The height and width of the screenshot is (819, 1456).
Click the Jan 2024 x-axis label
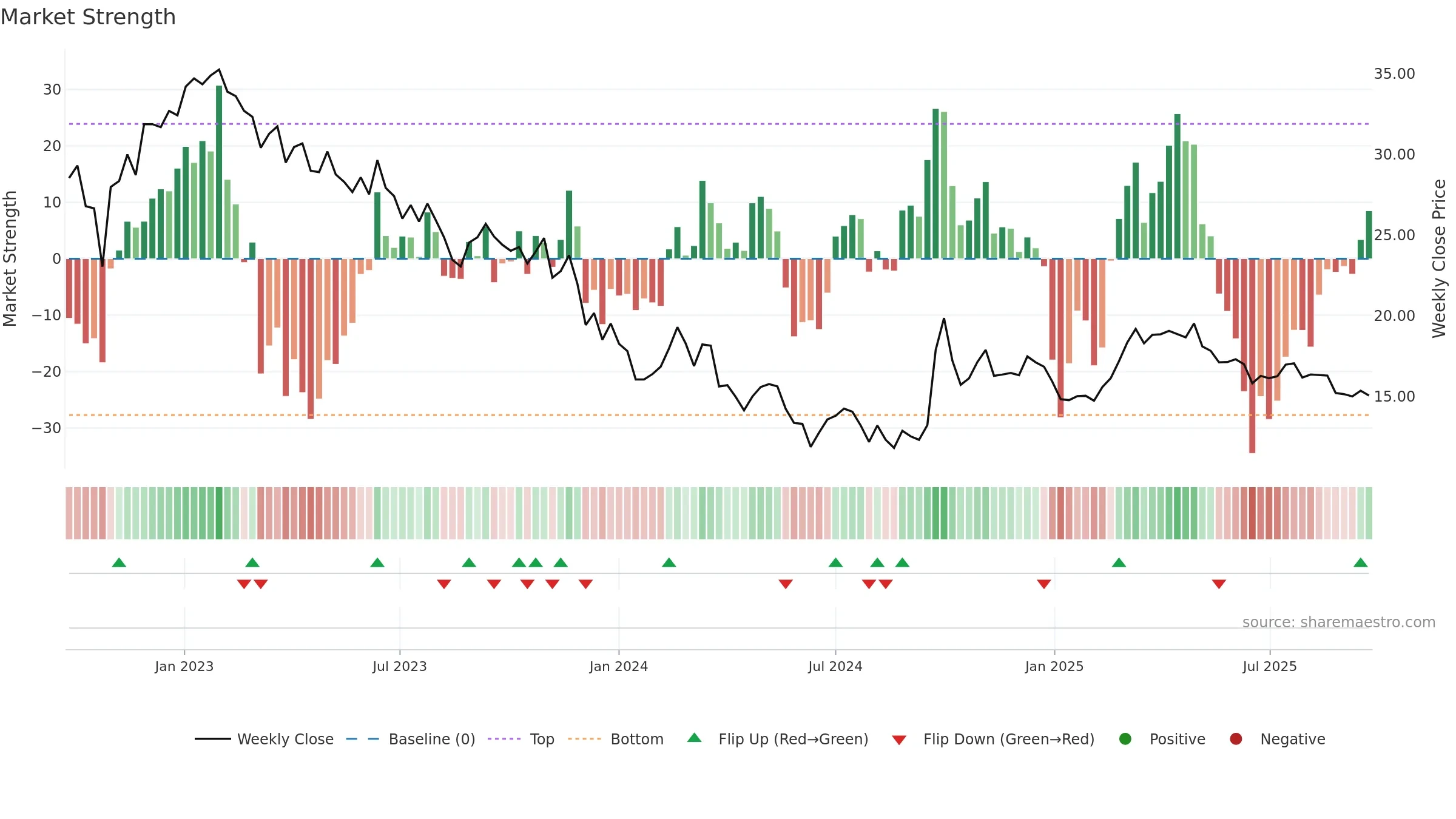(619, 666)
